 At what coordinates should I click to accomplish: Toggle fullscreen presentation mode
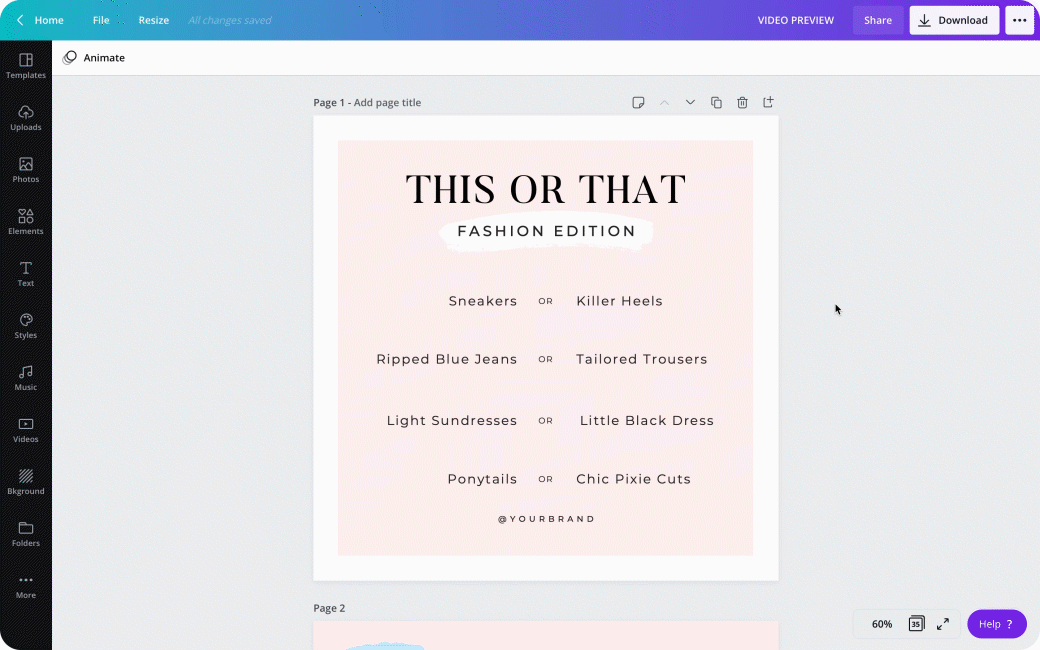[x=943, y=624]
